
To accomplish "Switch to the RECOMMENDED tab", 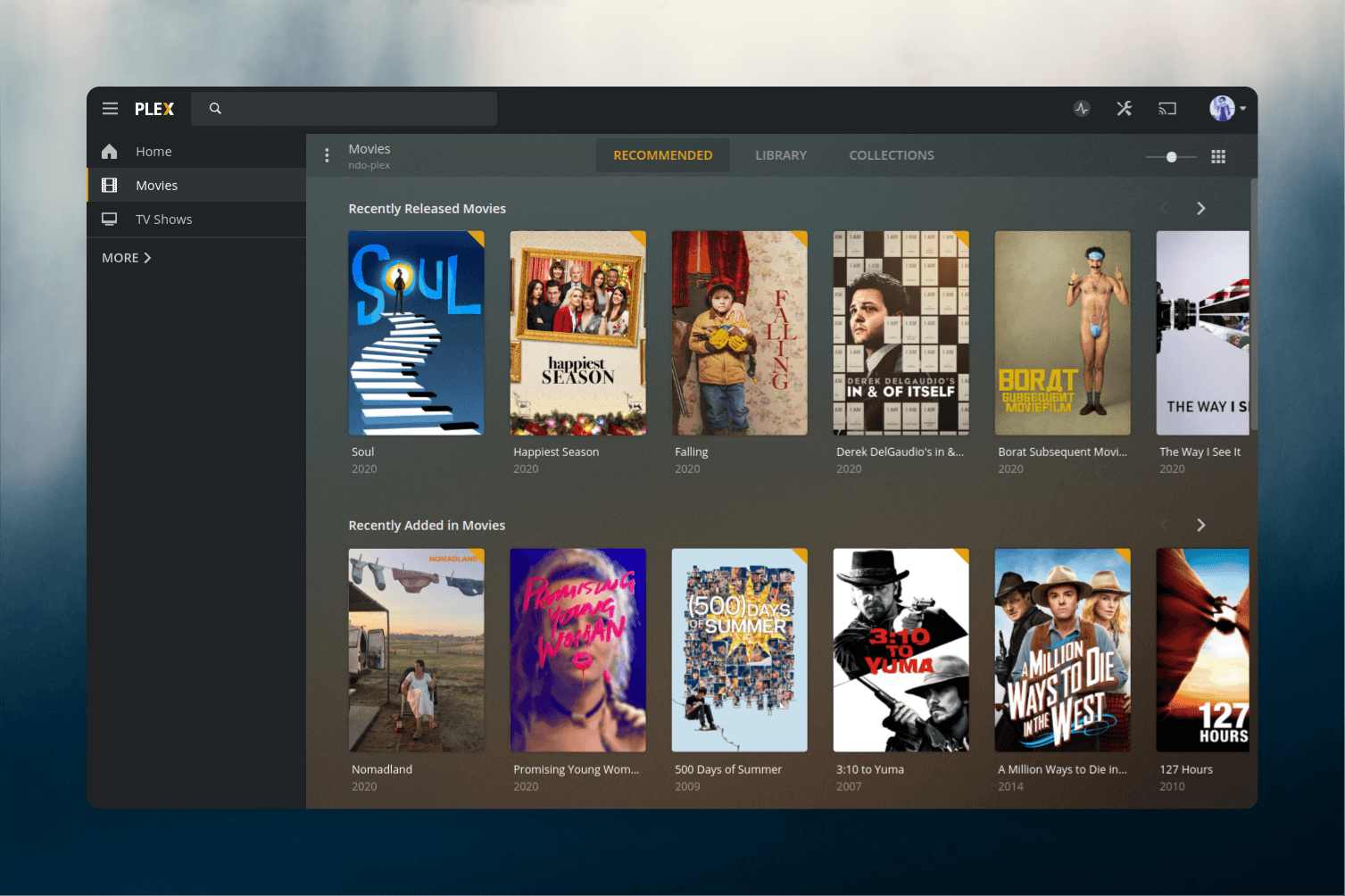I will pyautogui.click(x=662, y=154).
